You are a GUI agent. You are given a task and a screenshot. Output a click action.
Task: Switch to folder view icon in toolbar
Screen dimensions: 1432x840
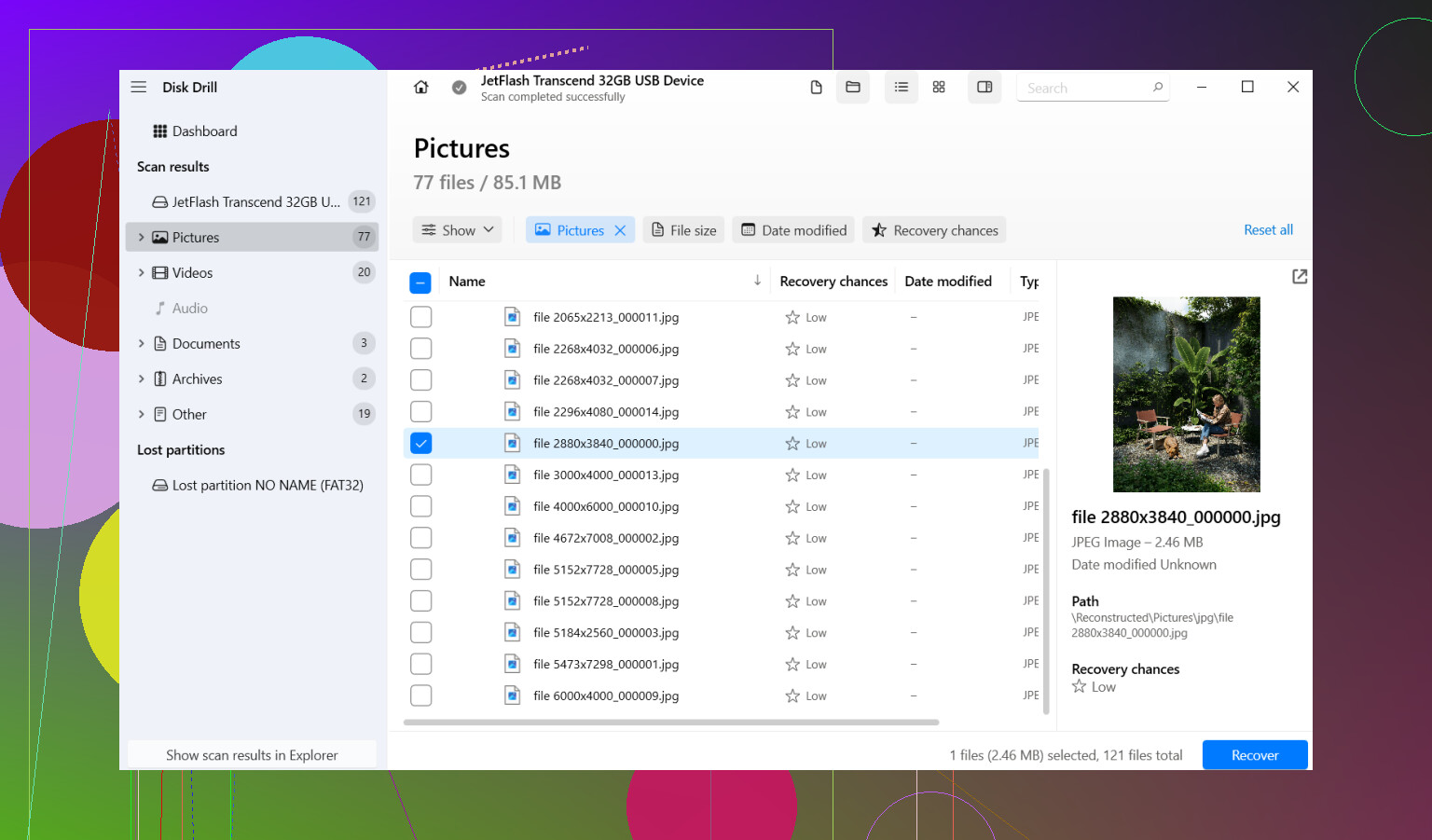point(853,87)
